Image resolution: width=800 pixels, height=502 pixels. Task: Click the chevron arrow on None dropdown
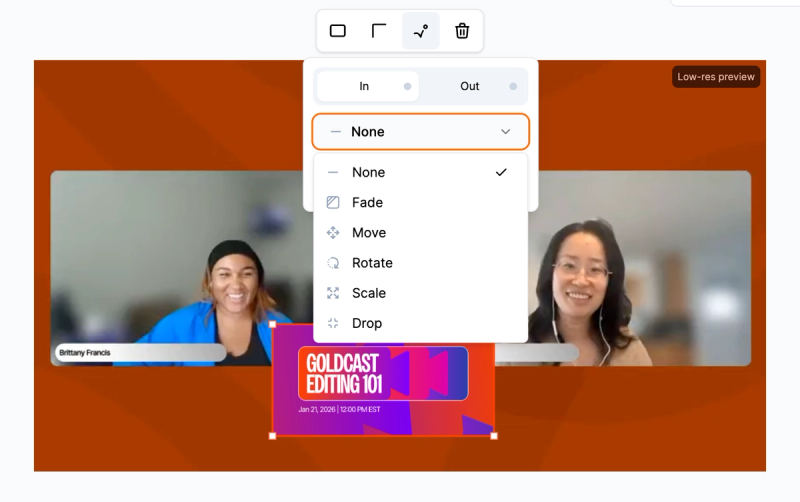[x=505, y=132]
